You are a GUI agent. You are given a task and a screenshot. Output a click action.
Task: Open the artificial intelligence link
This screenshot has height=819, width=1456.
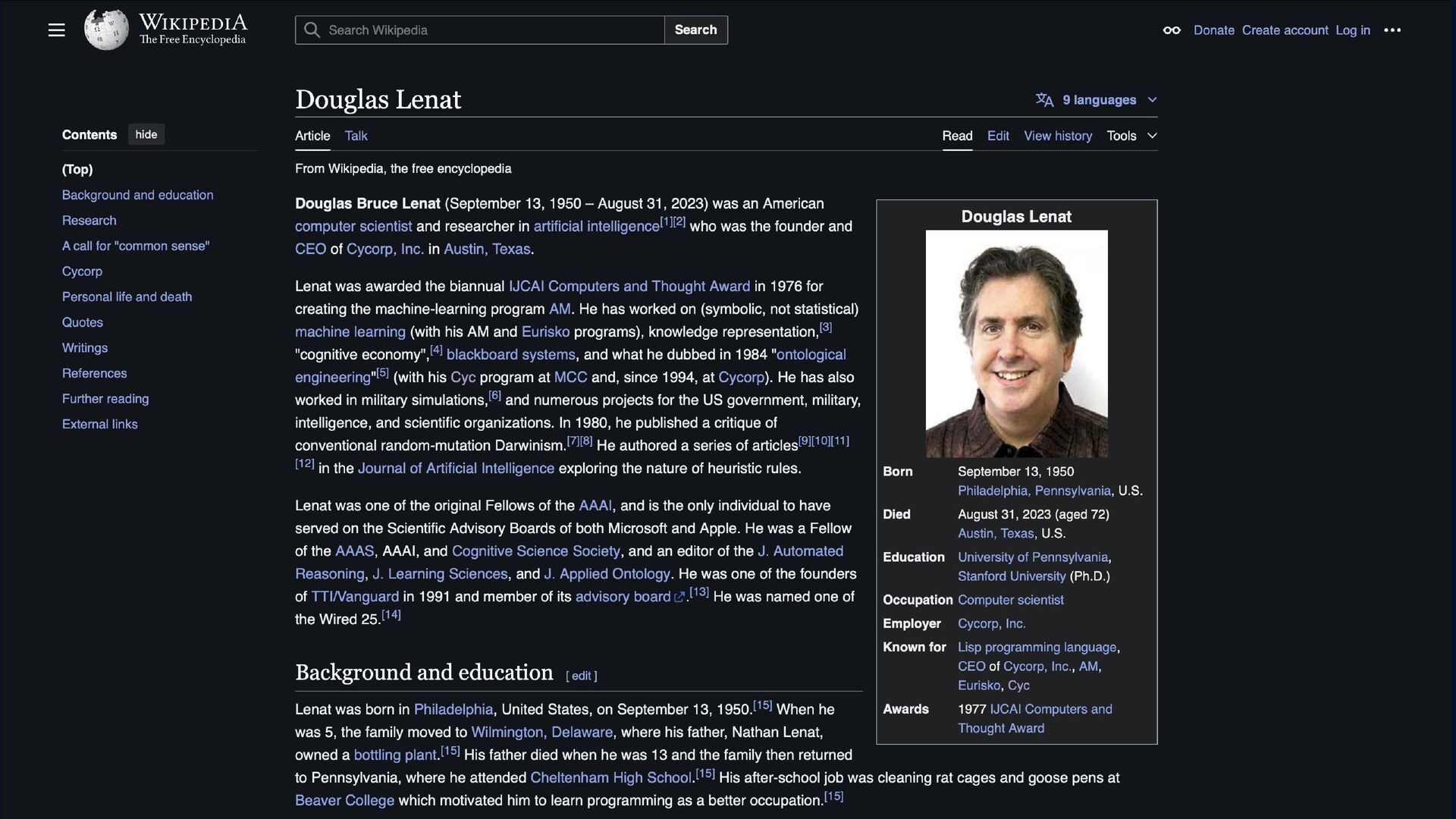596,226
